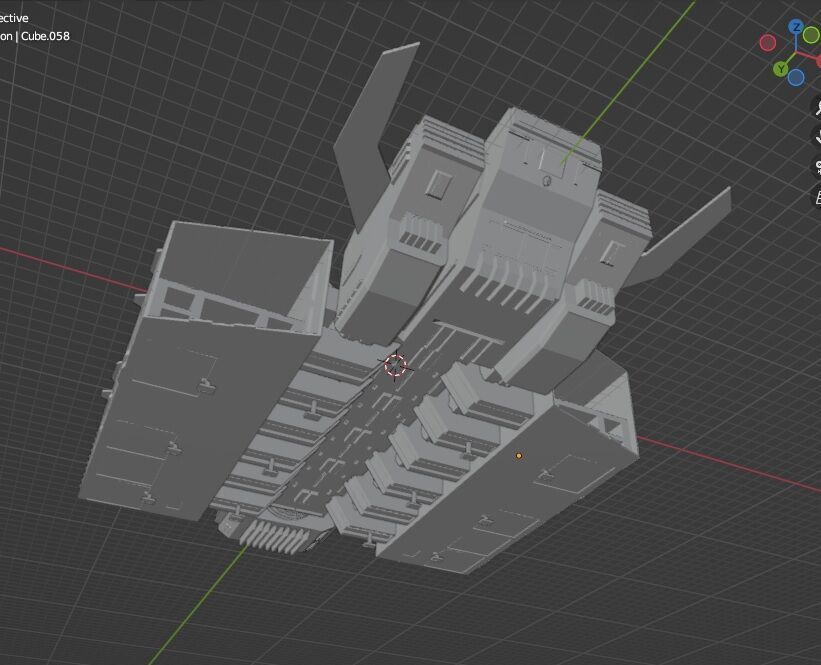Toggle perspective/orthographic grid icon
This screenshot has width=821, height=665.
point(818,197)
